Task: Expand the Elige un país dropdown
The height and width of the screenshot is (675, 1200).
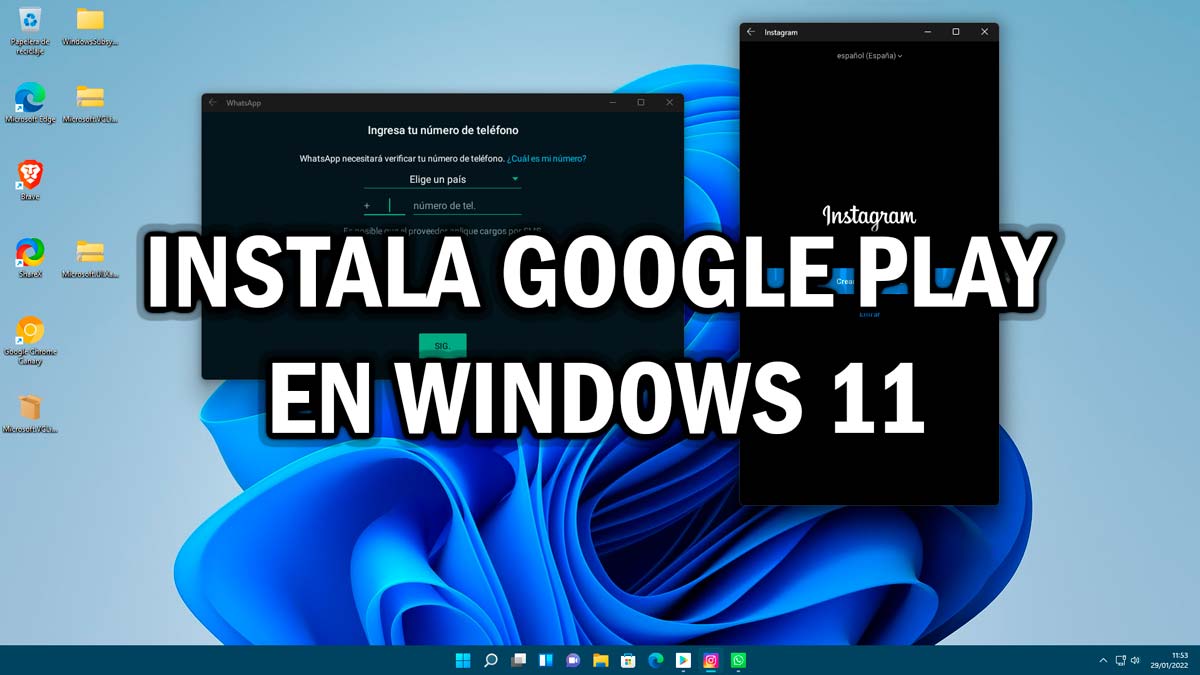Action: click(x=442, y=179)
